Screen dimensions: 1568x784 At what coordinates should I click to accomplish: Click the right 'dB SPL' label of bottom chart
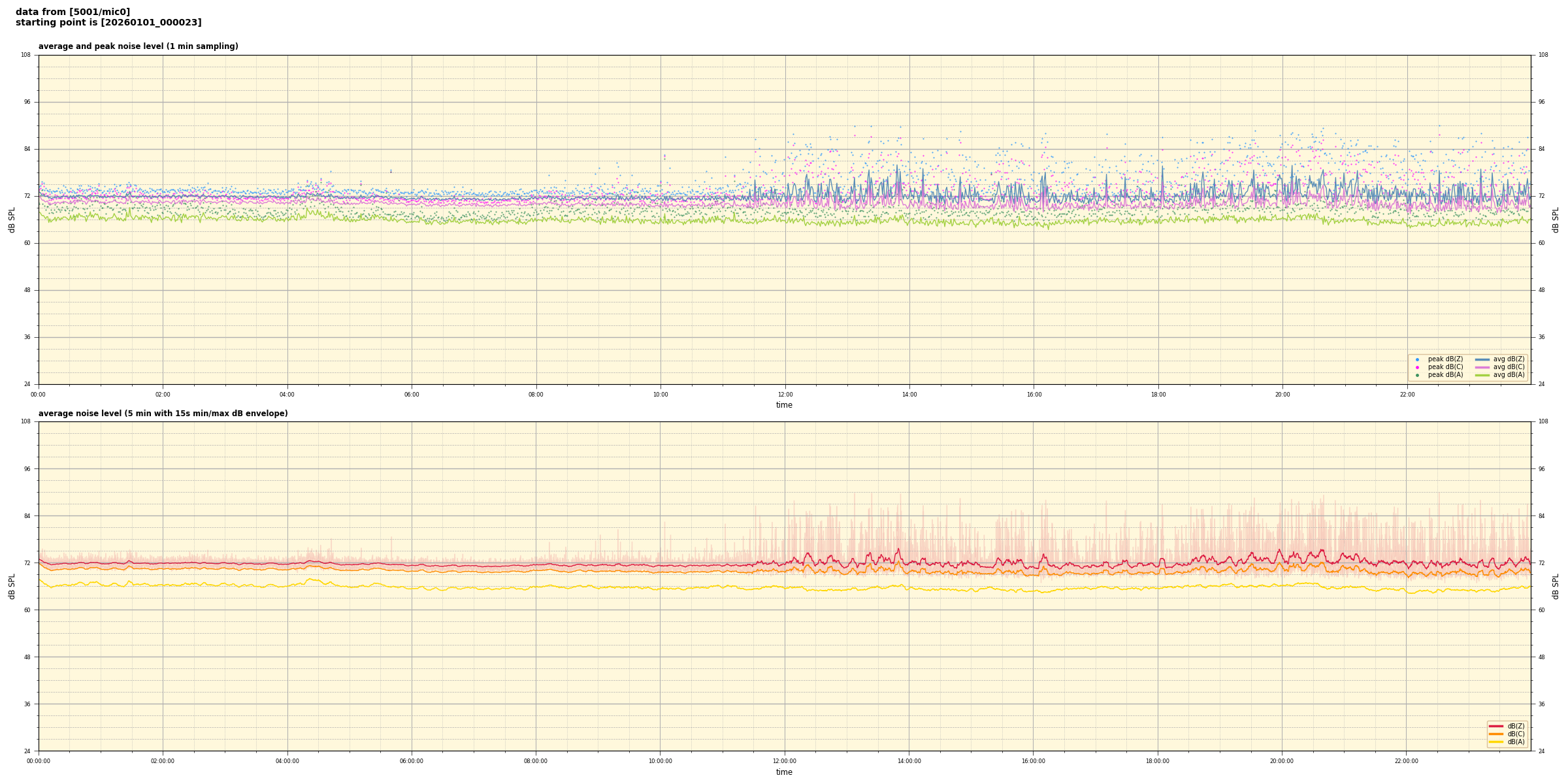coord(1556,586)
